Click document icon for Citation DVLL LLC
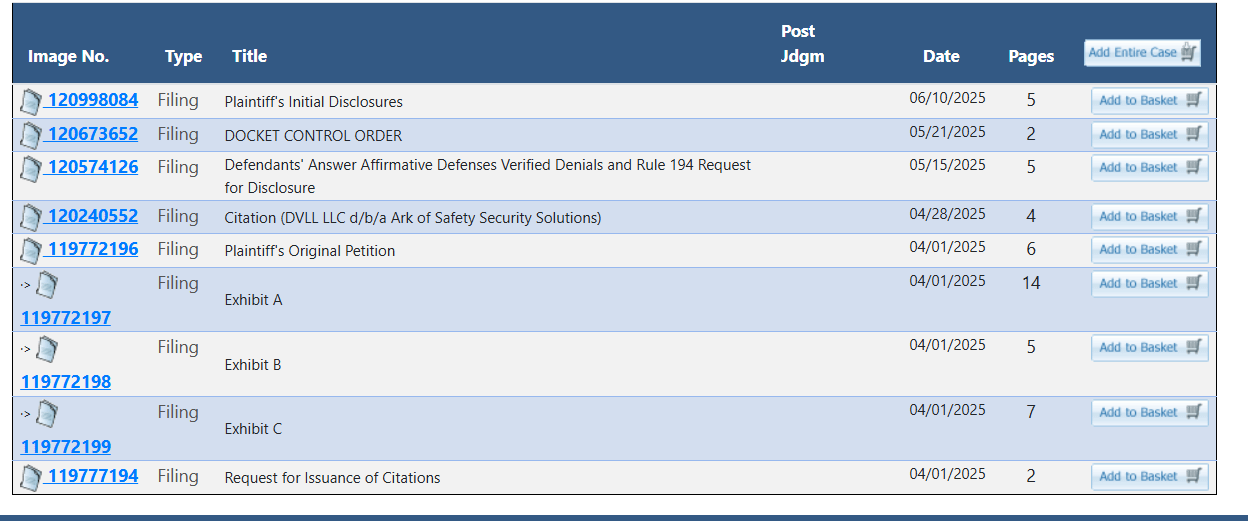Screen dimensions: 1248x522 31,217
